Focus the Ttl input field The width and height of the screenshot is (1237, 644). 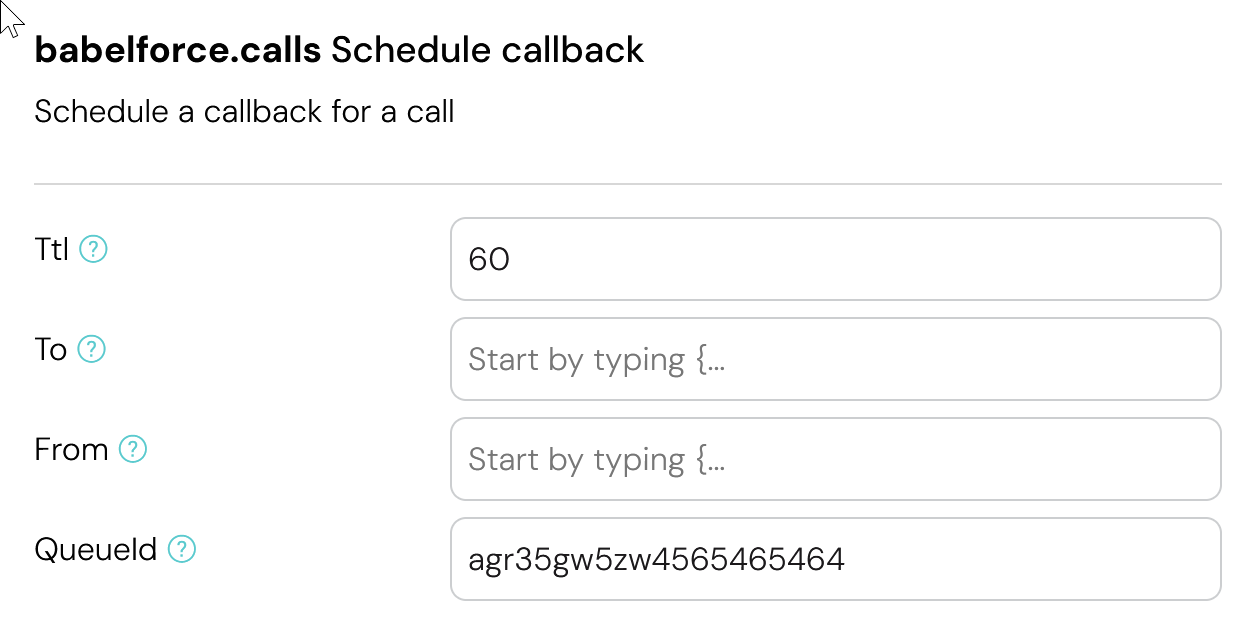coord(835,259)
